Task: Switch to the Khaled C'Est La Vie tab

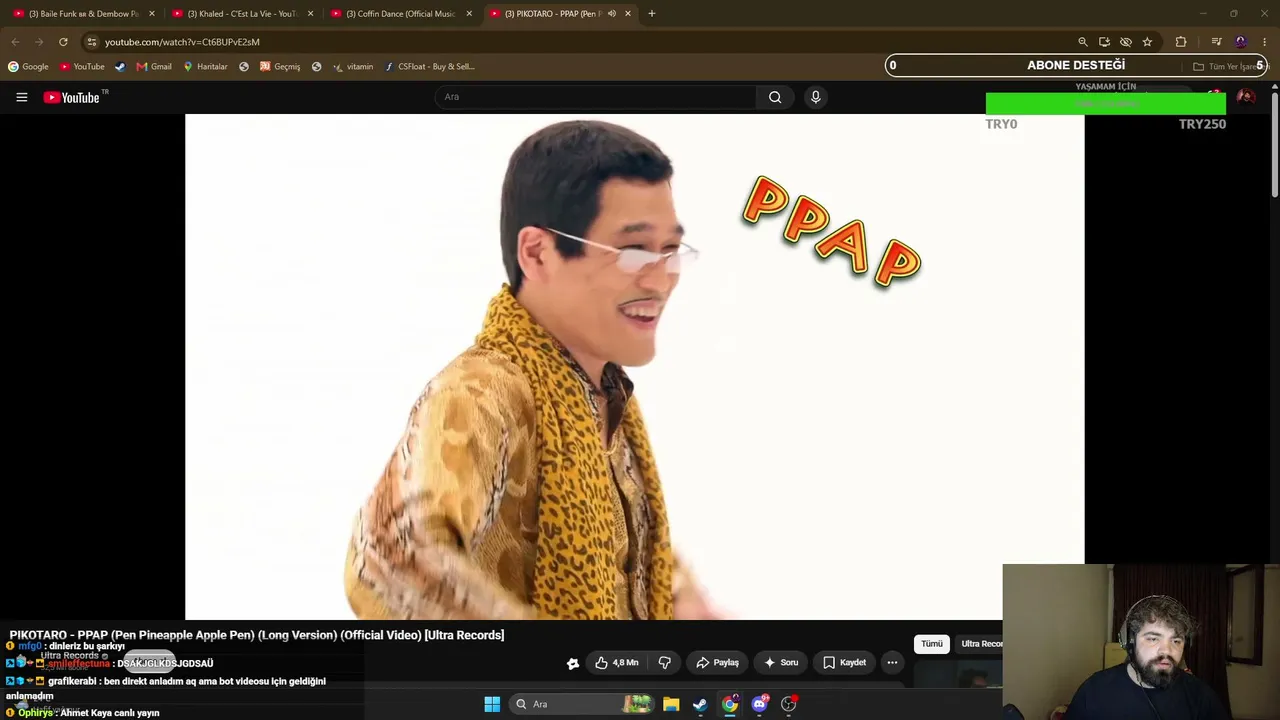Action: point(243,14)
